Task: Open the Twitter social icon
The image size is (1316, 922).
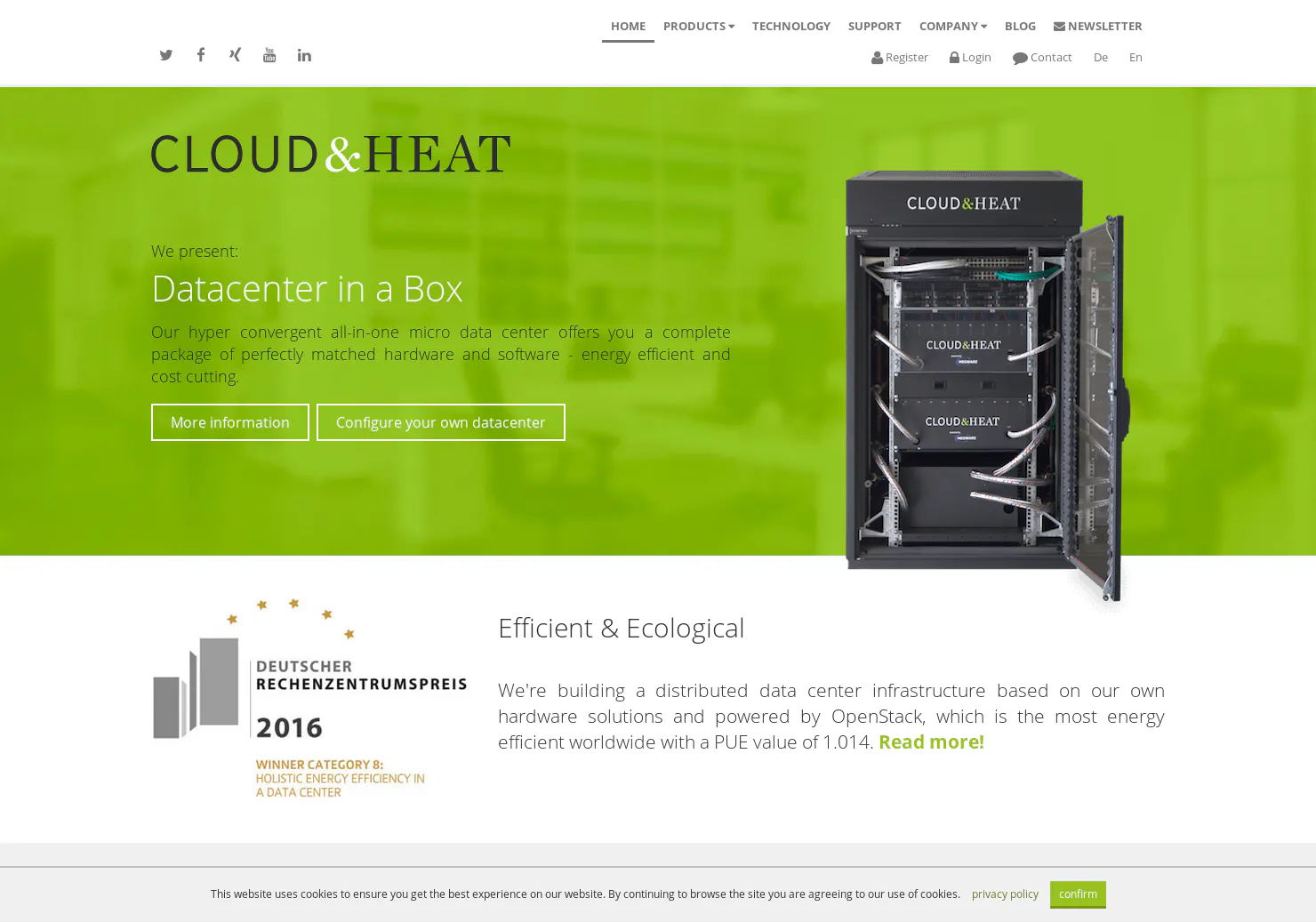Action: 166,55
